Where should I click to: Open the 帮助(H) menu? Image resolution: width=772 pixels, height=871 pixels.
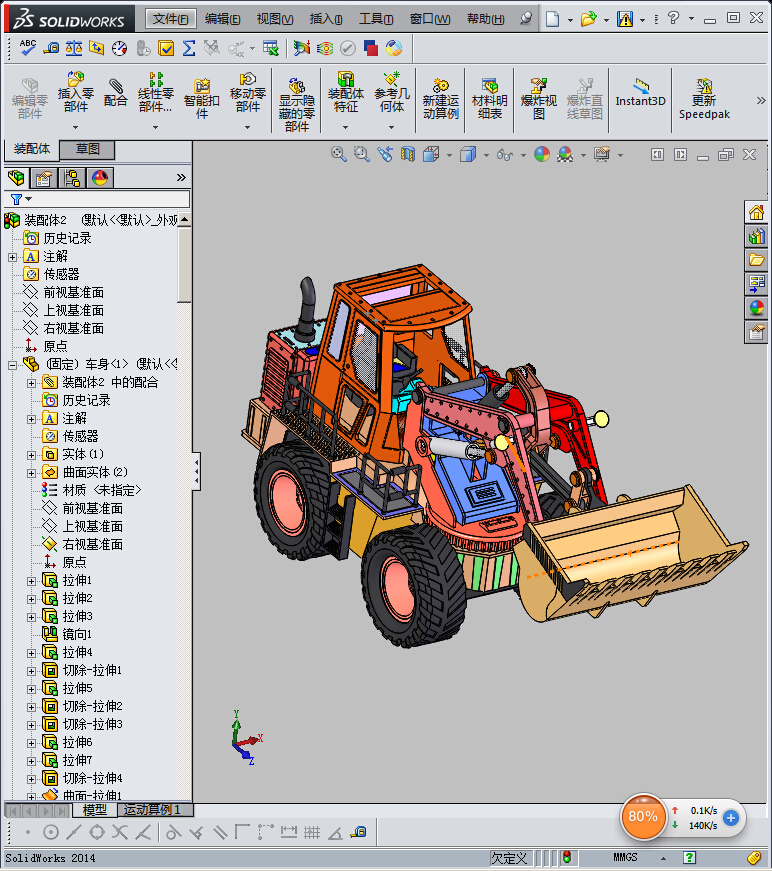click(x=485, y=19)
